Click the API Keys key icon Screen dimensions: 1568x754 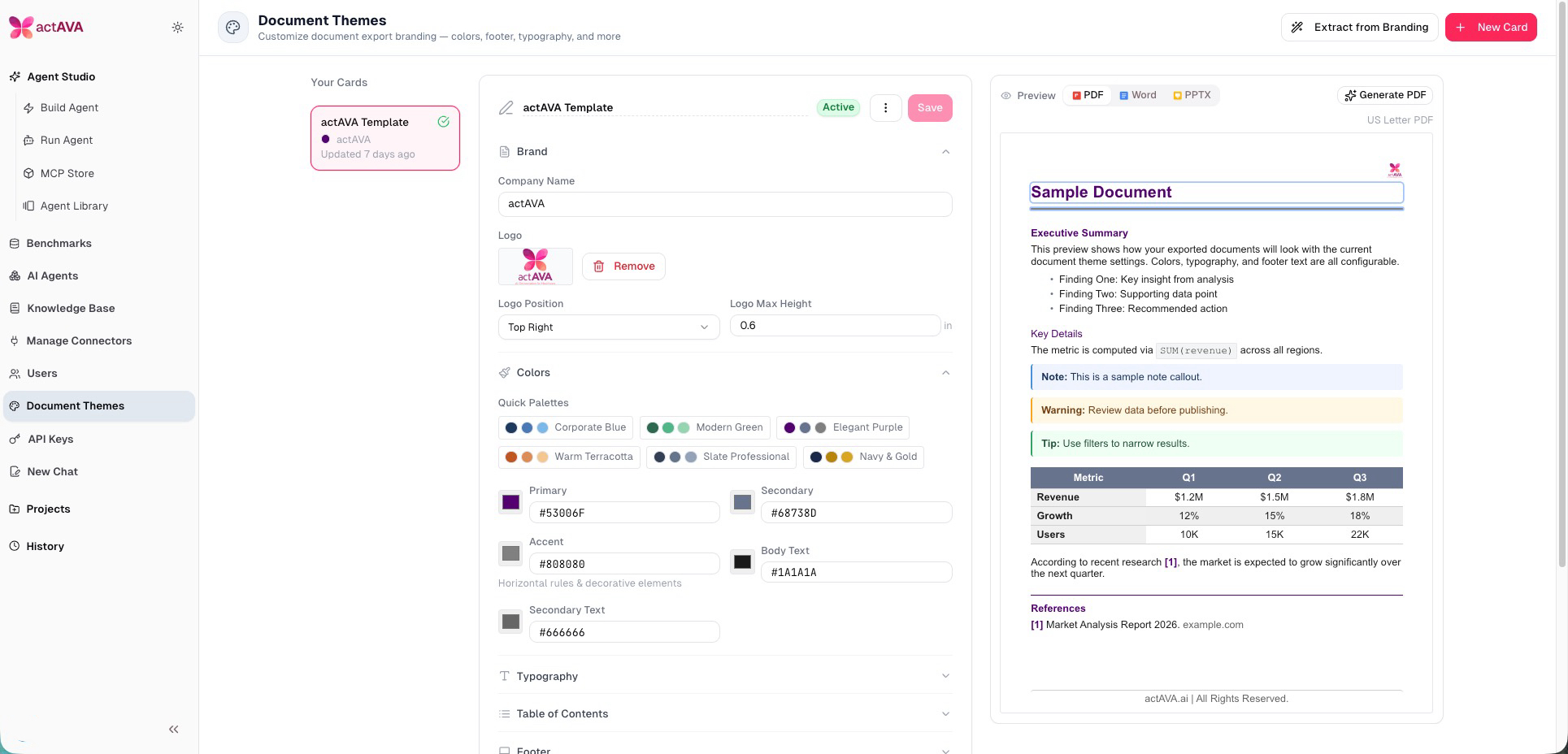coord(15,440)
